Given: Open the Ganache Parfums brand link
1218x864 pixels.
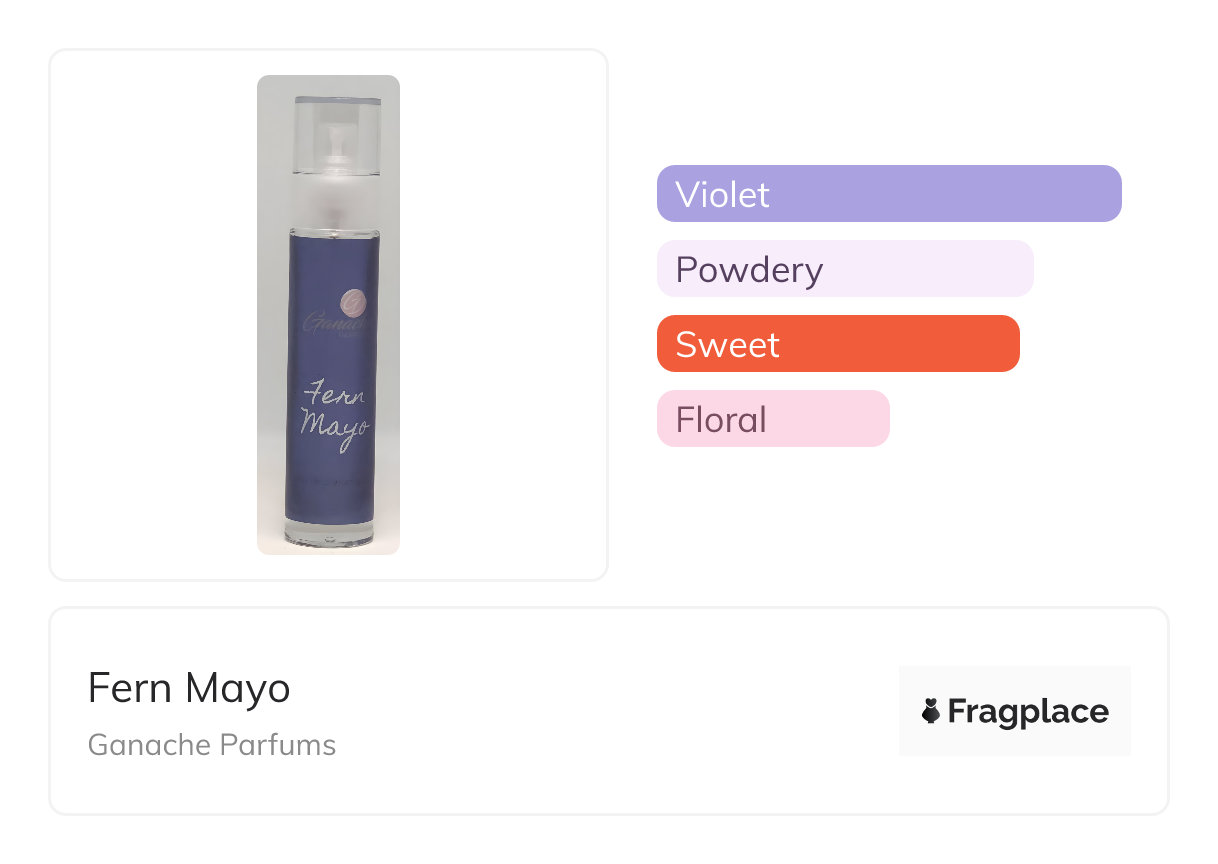Looking at the screenshot, I should 212,745.
